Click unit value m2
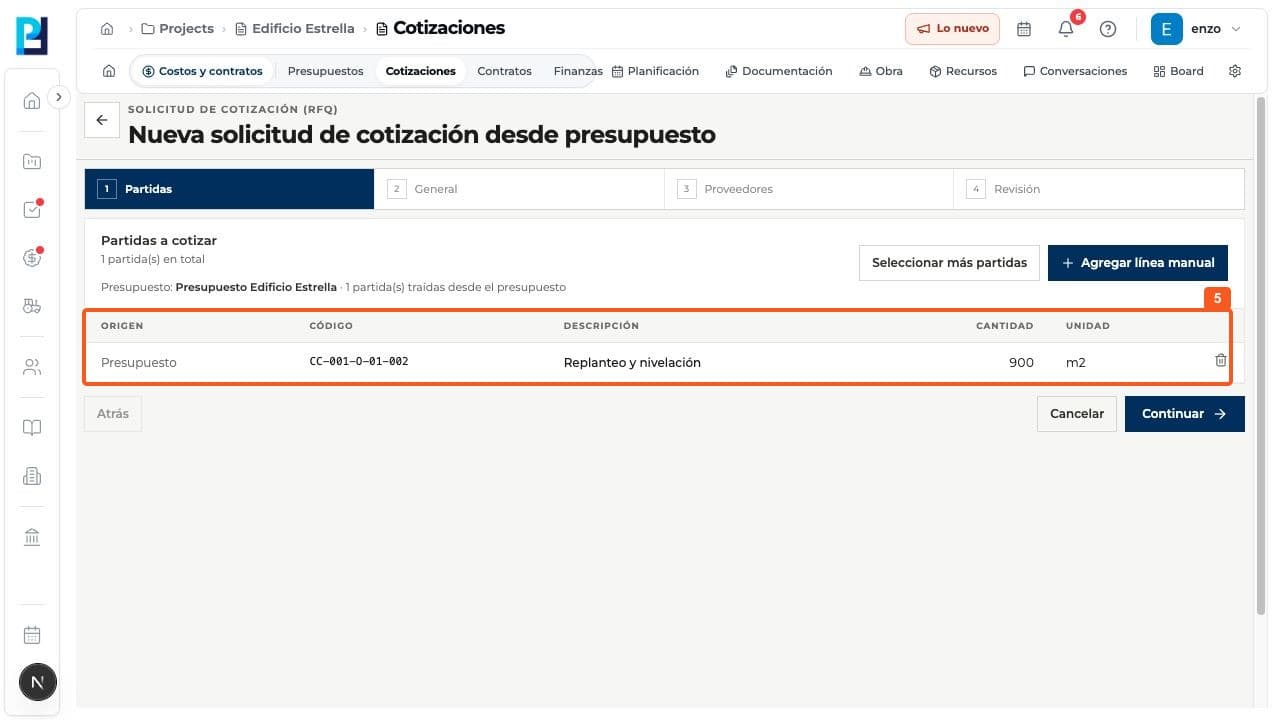Screen dimensions: 1280x720 click(1076, 362)
